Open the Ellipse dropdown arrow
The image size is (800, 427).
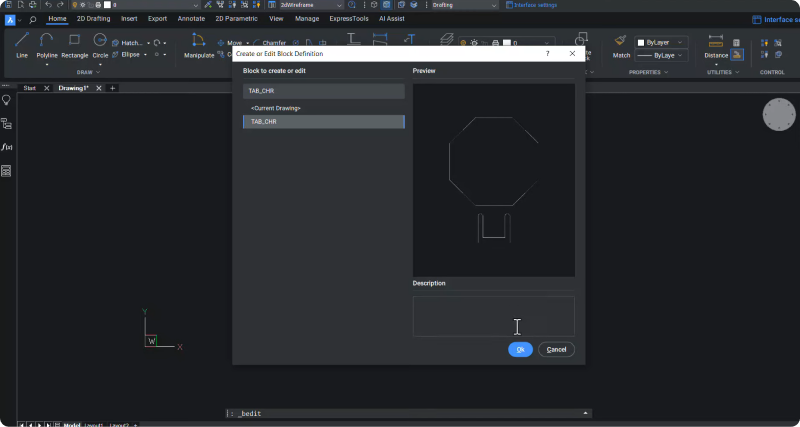coord(145,55)
